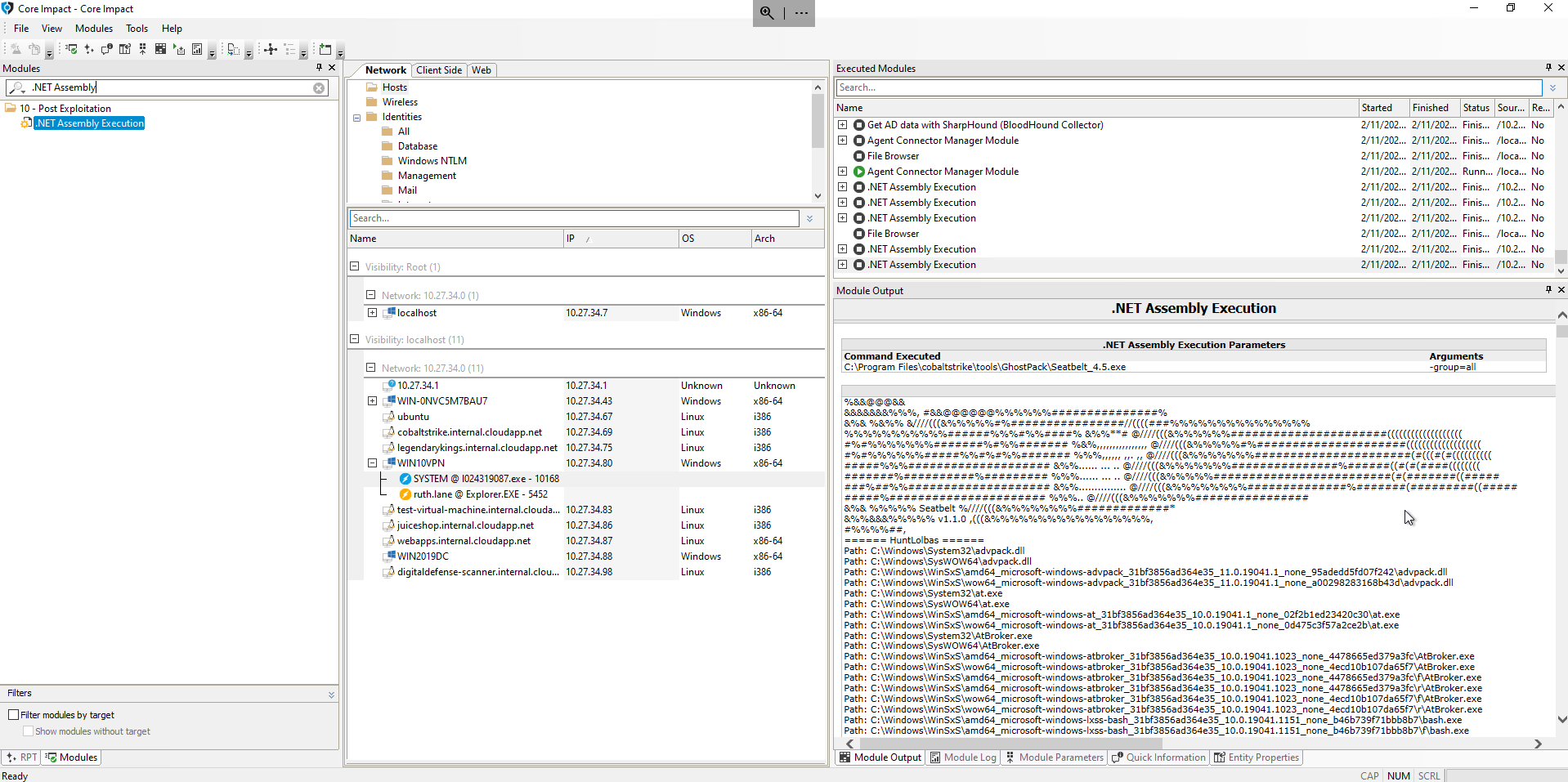Select SYSTEM agent on I024319087.exe

(x=486, y=479)
